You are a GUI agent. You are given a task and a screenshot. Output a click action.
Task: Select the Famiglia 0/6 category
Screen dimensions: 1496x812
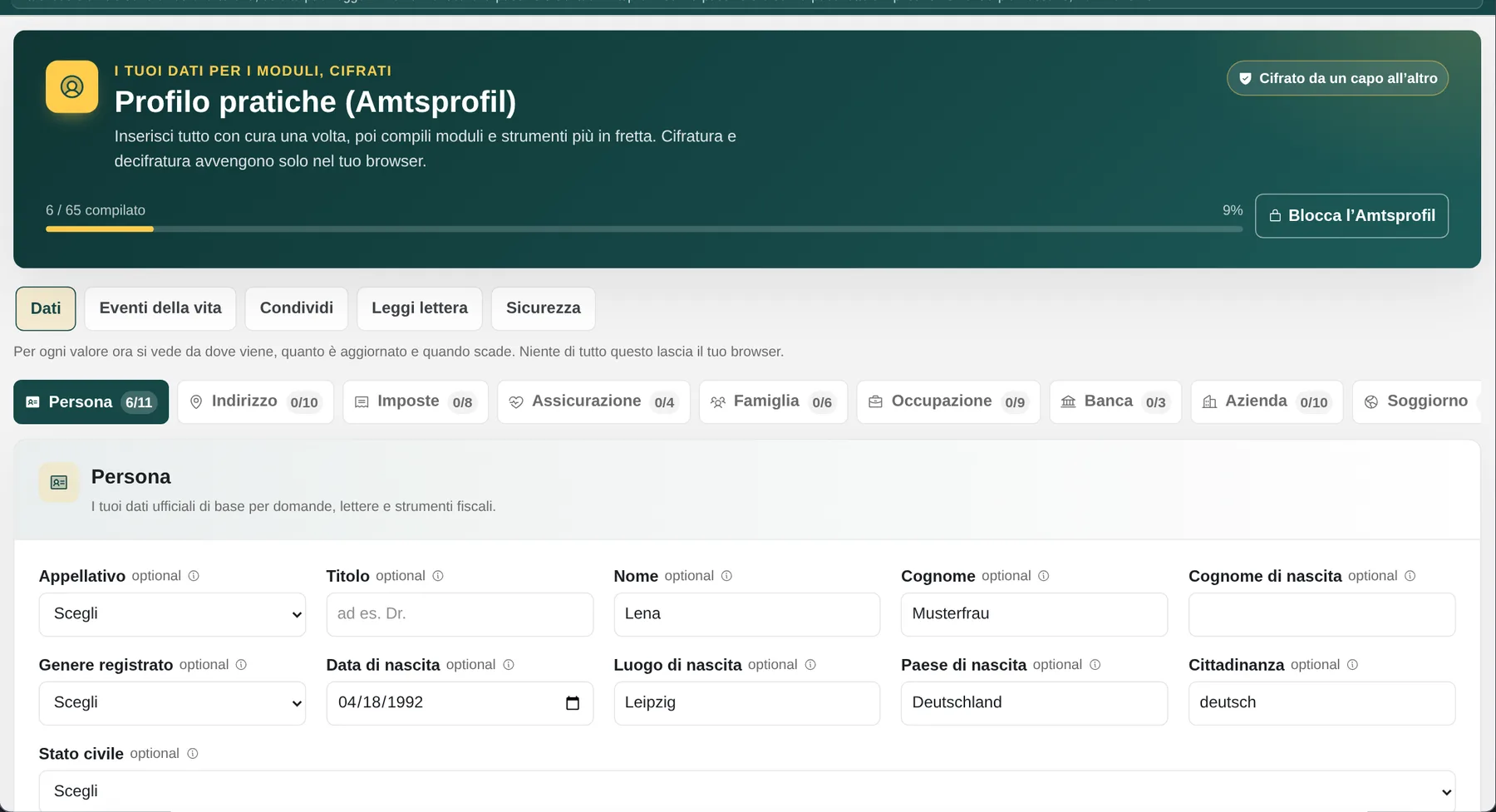coord(774,402)
